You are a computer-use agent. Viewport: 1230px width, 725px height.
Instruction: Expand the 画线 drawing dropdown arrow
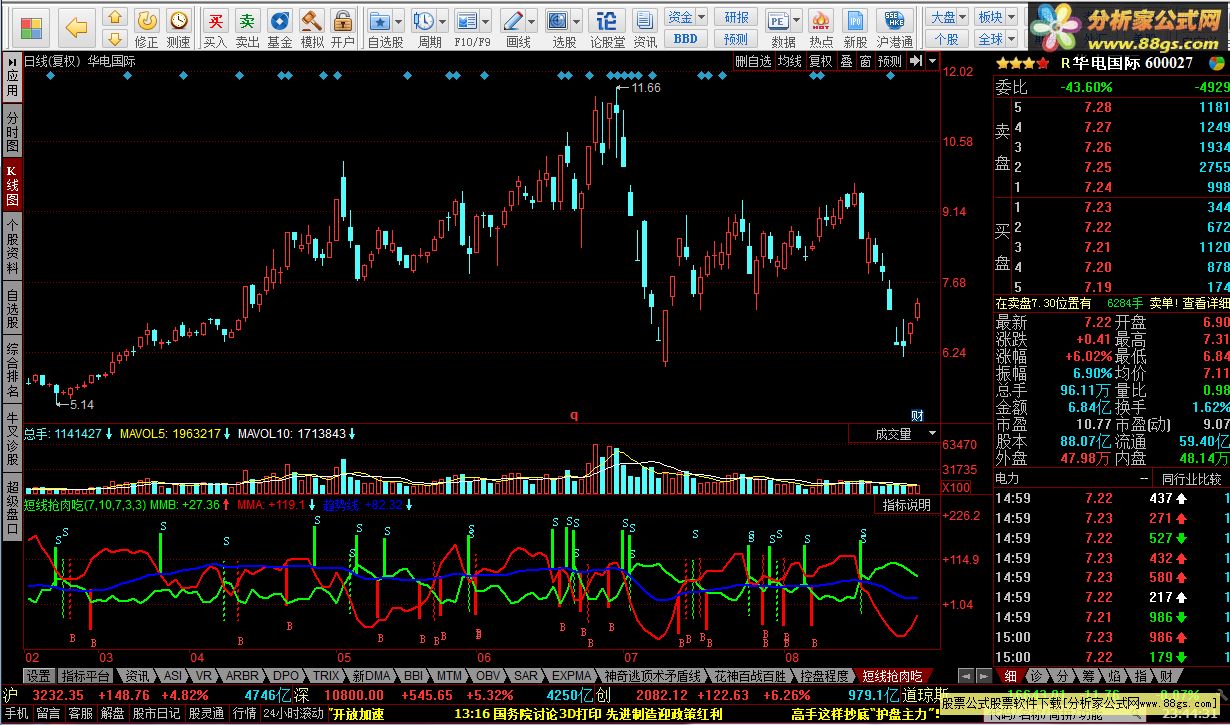(x=532, y=20)
